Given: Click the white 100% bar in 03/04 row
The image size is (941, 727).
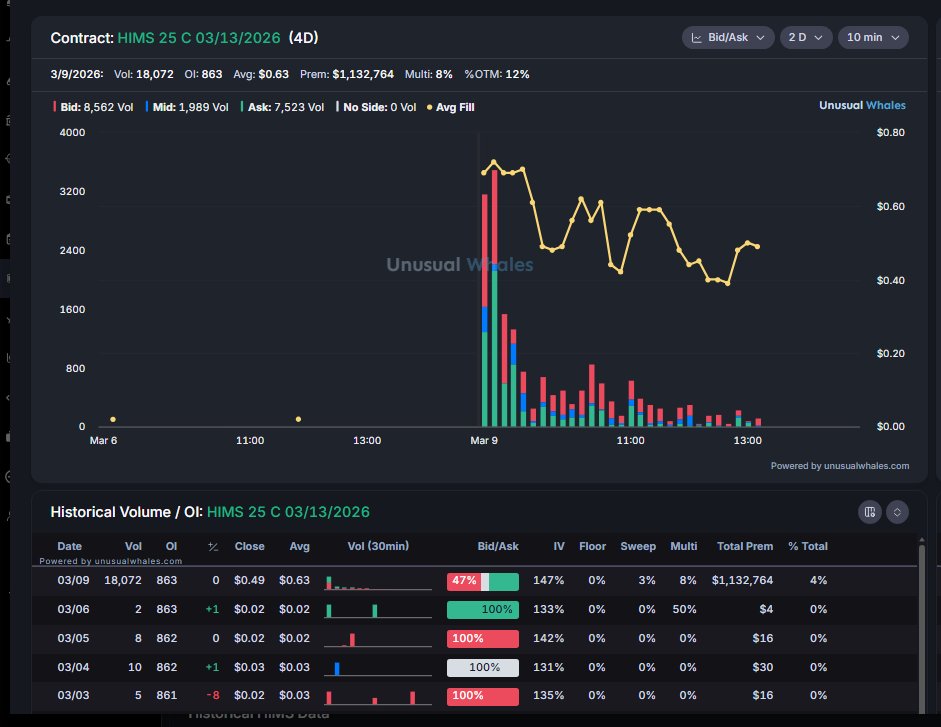Looking at the screenshot, I should (483, 668).
